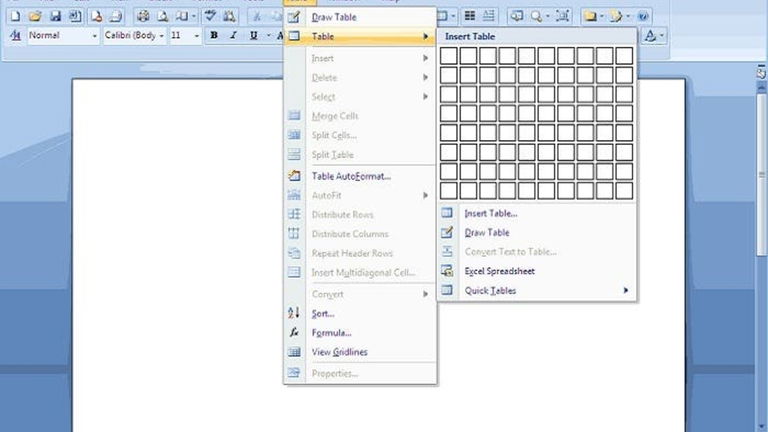
Task: Open the Normal style dropdown
Action: pos(94,36)
